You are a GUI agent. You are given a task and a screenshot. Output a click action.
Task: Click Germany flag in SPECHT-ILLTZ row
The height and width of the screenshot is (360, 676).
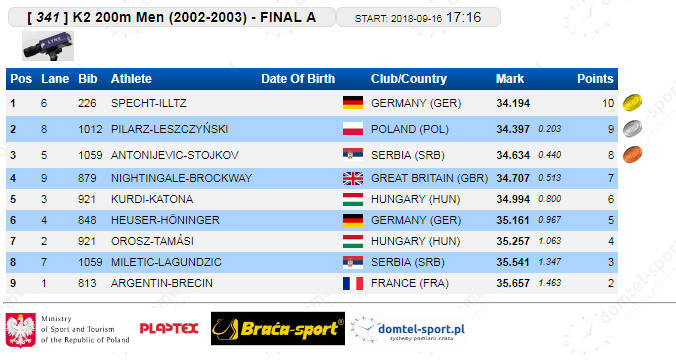click(x=353, y=103)
